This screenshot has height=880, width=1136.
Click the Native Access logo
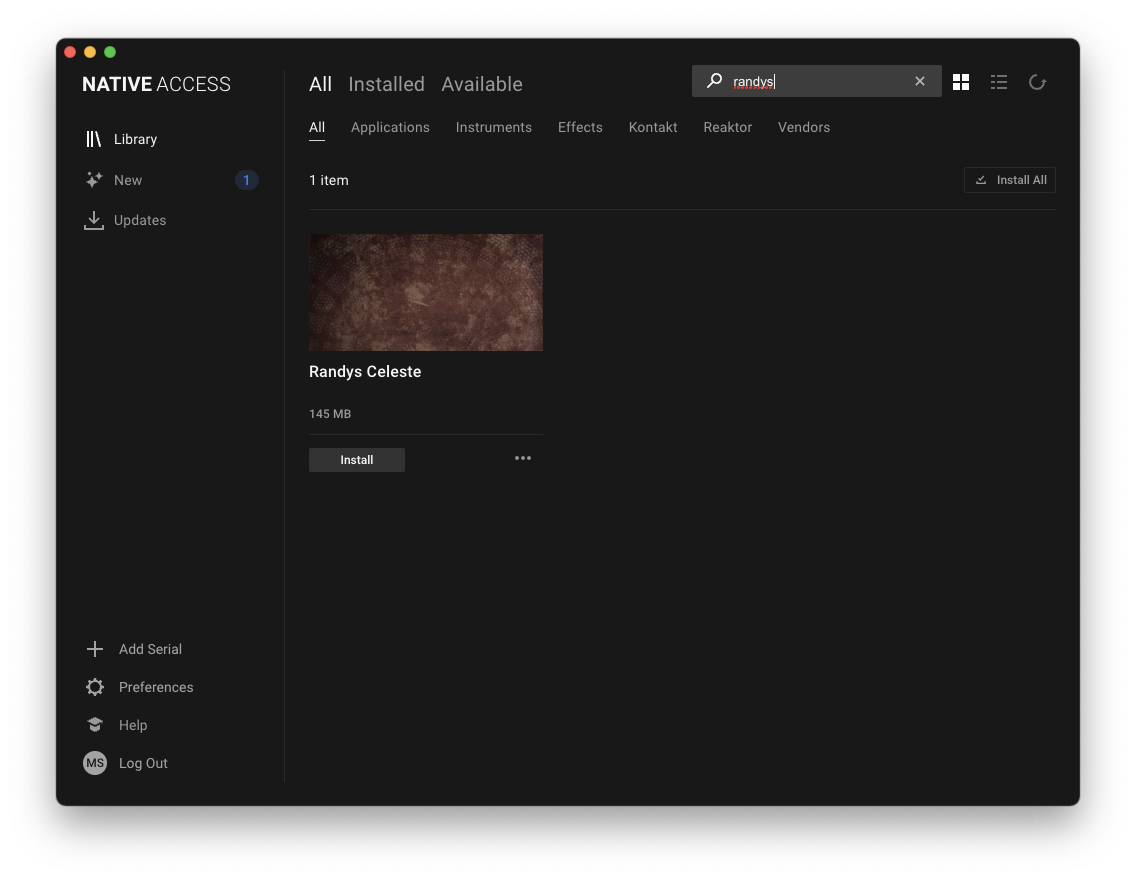pos(156,84)
